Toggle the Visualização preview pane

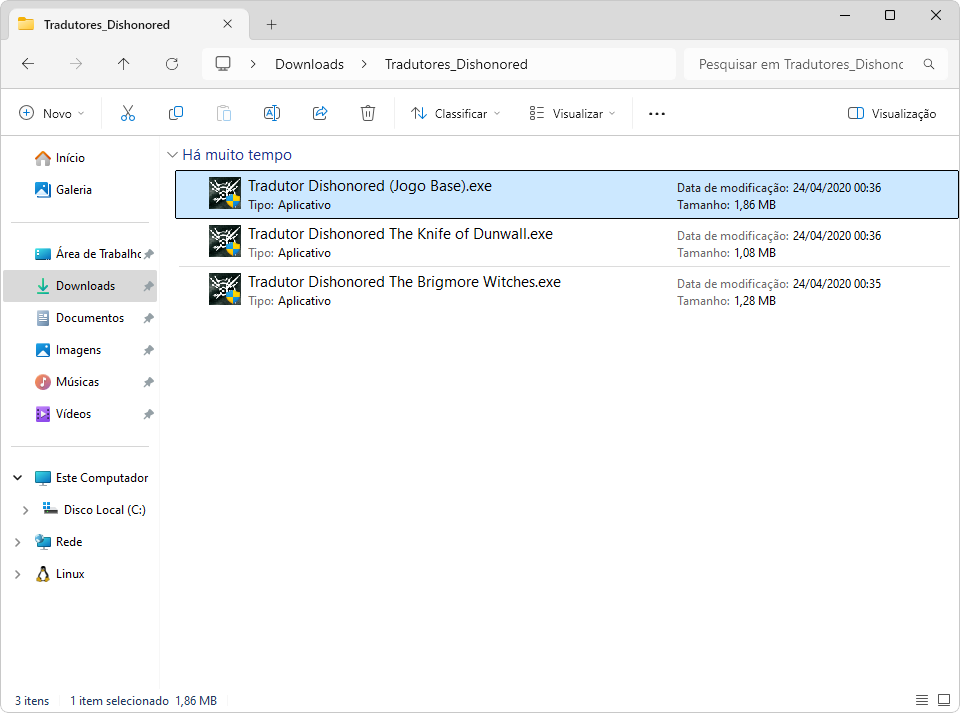[891, 113]
